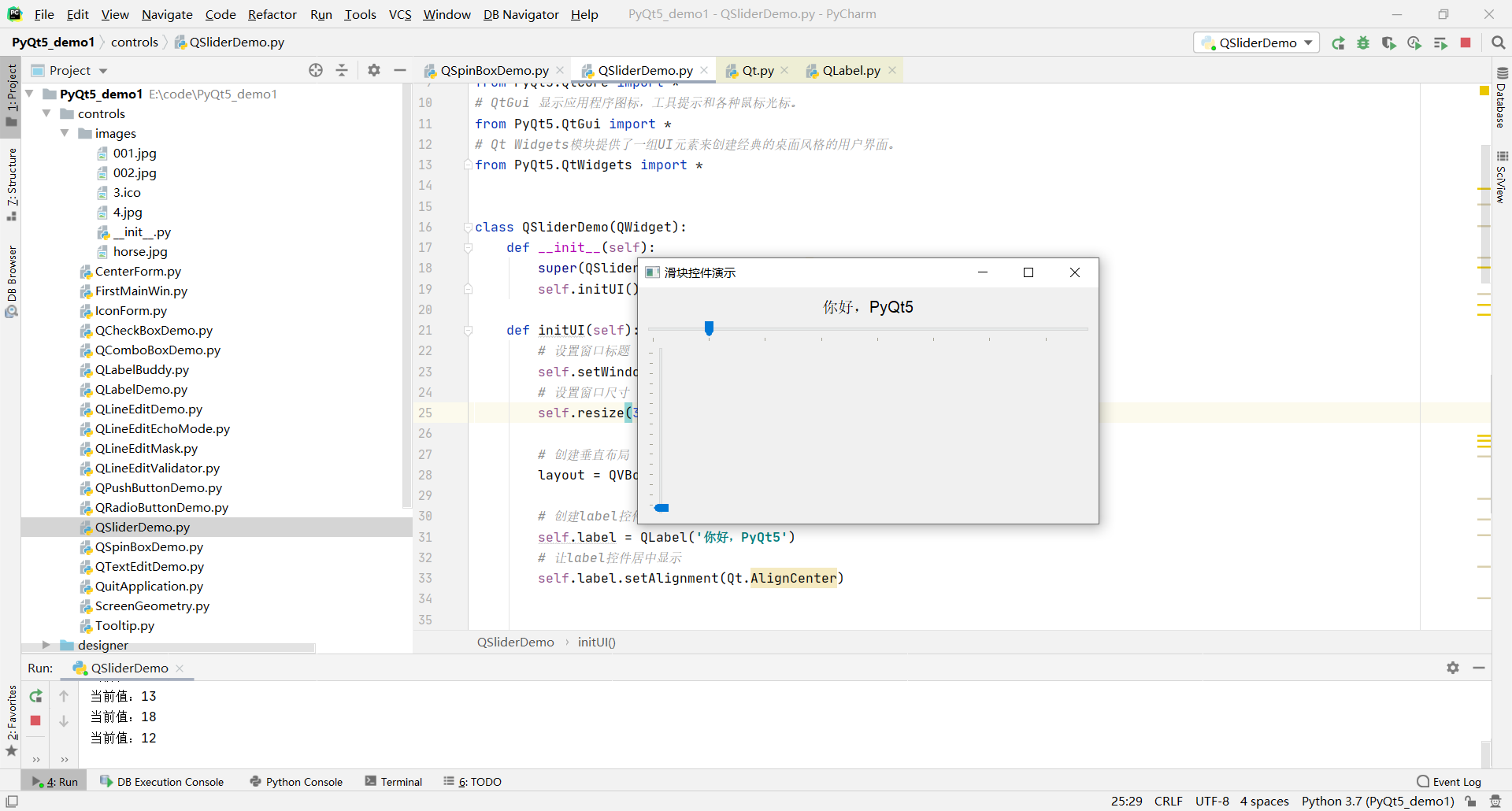Click the 4 spaces indent setting

(1265, 801)
